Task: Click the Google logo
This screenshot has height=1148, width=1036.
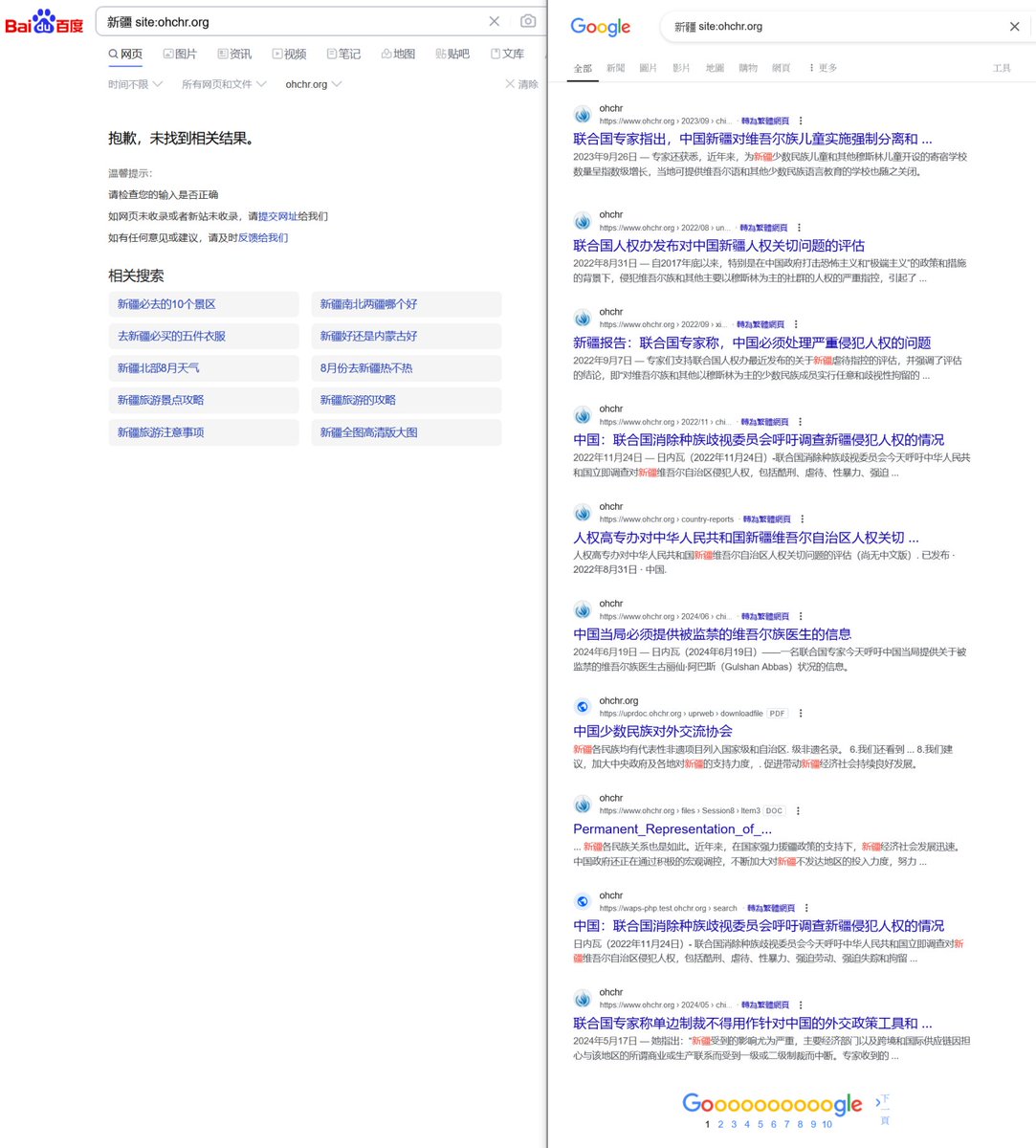Action: click(601, 27)
